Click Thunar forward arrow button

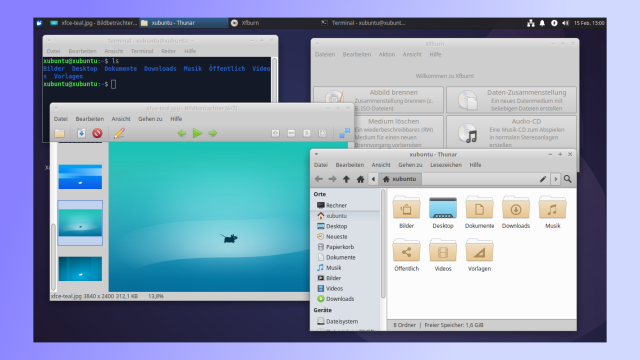332,179
